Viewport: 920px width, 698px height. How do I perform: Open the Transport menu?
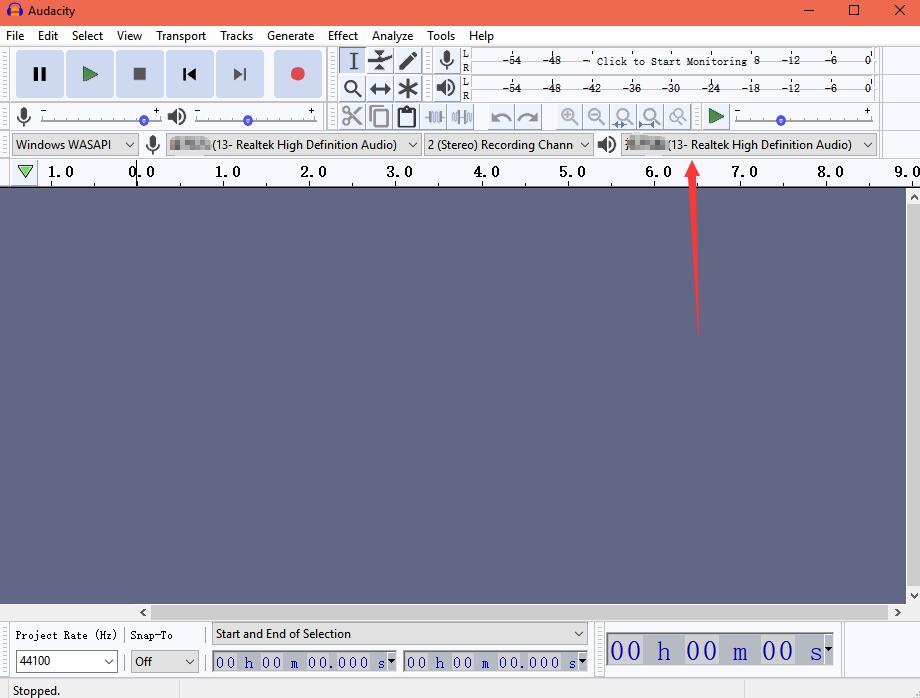(181, 36)
